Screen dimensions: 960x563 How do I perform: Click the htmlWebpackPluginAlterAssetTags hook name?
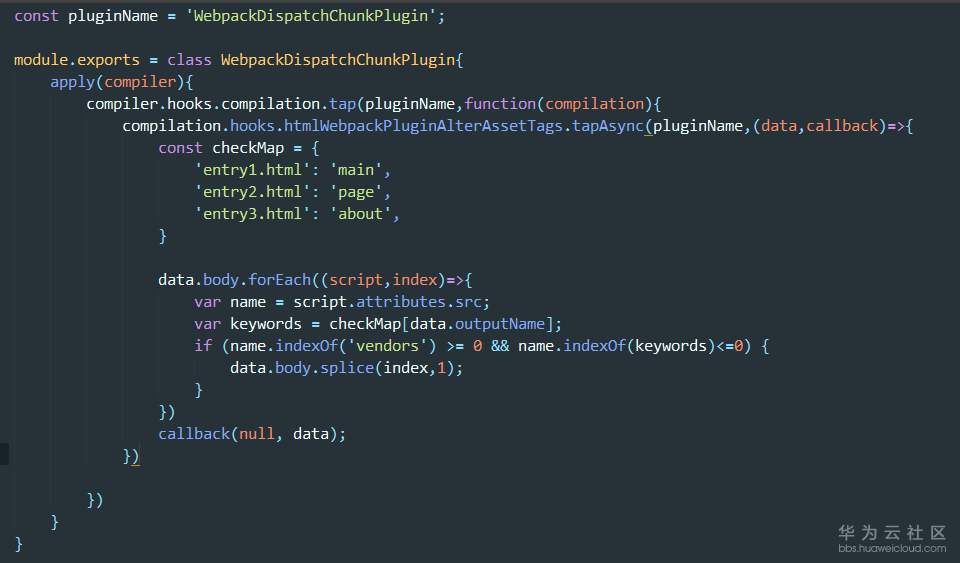[x=423, y=126]
